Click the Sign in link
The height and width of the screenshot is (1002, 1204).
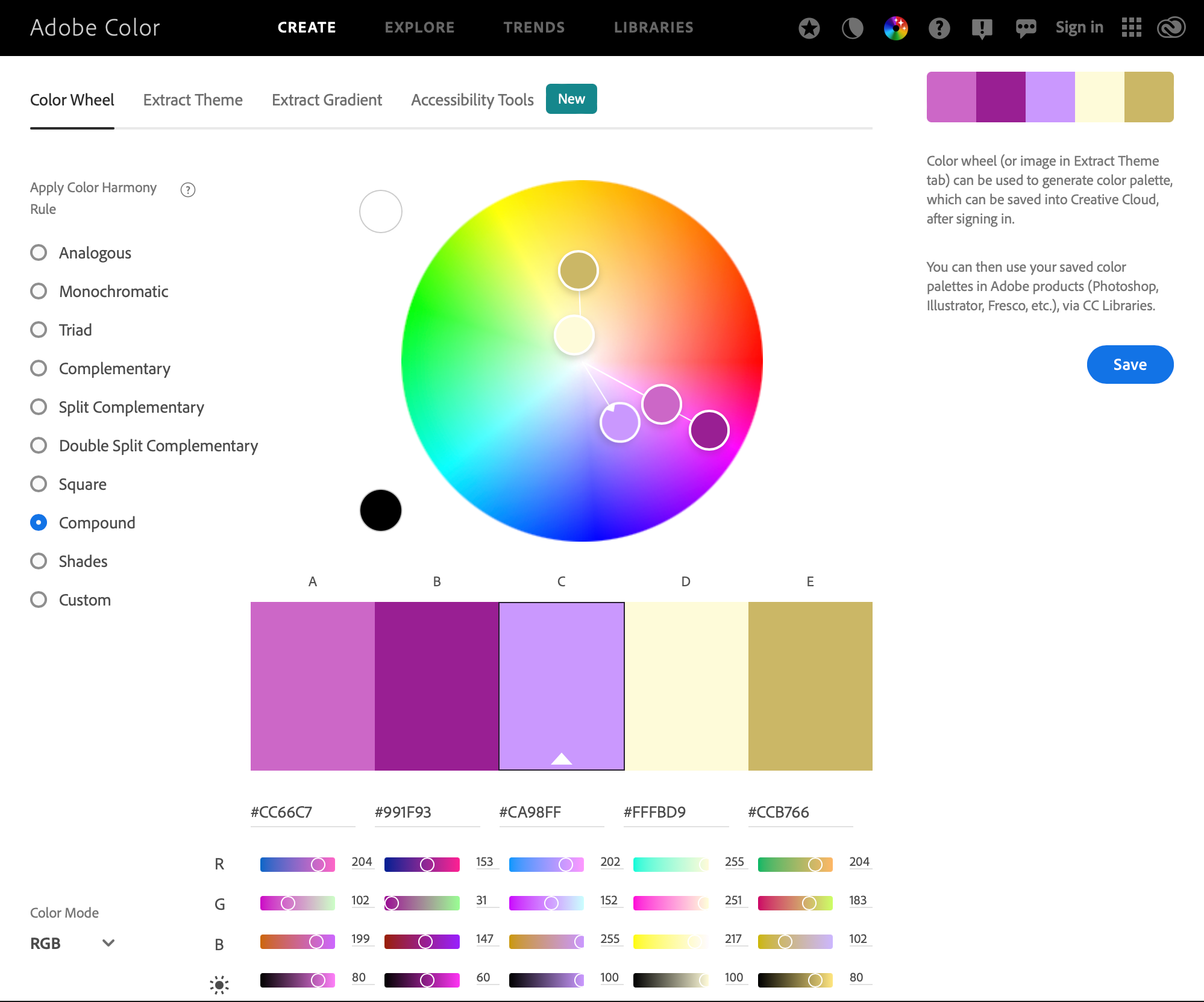pos(1079,28)
